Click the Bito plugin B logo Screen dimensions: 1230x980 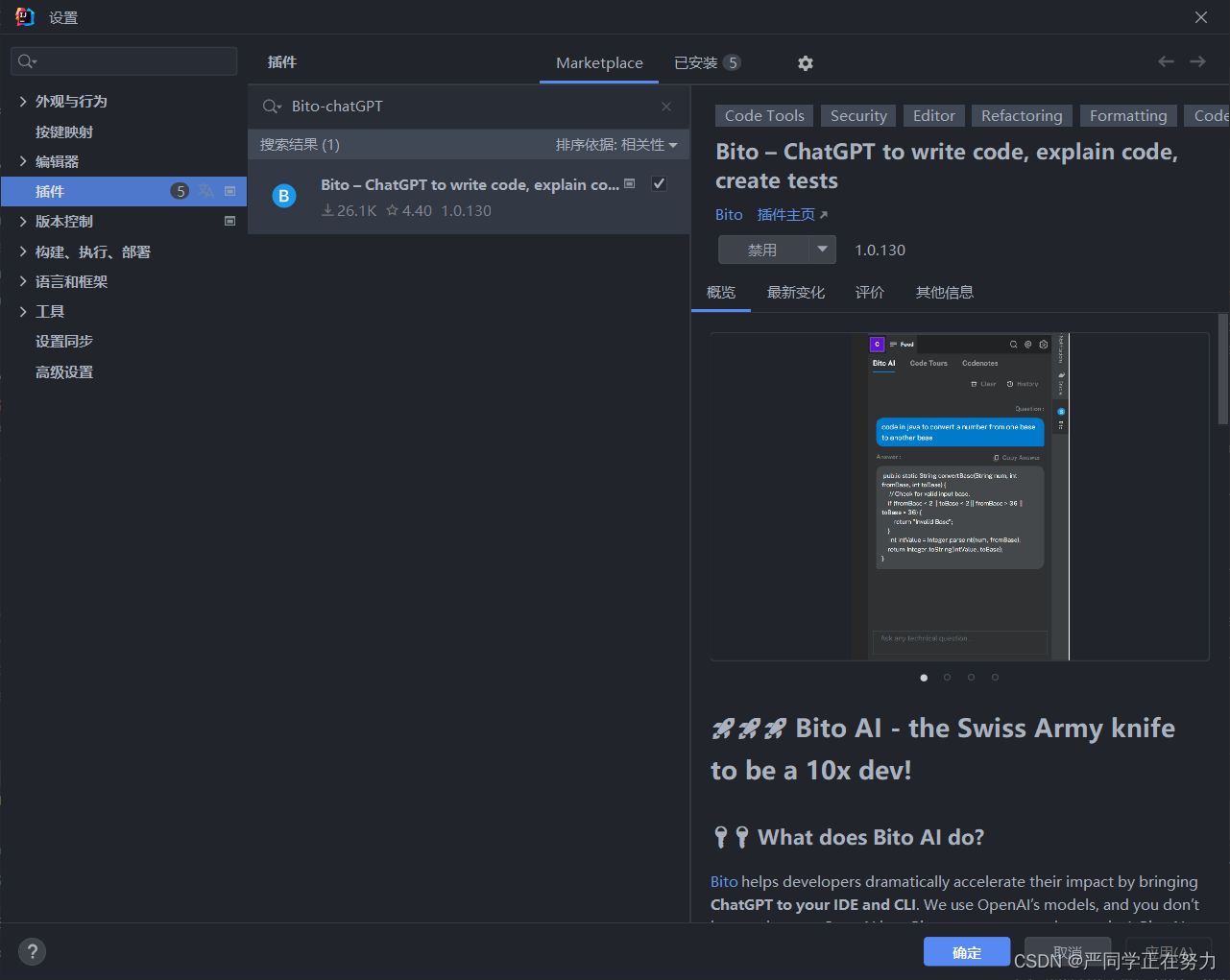[x=284, y=196]
